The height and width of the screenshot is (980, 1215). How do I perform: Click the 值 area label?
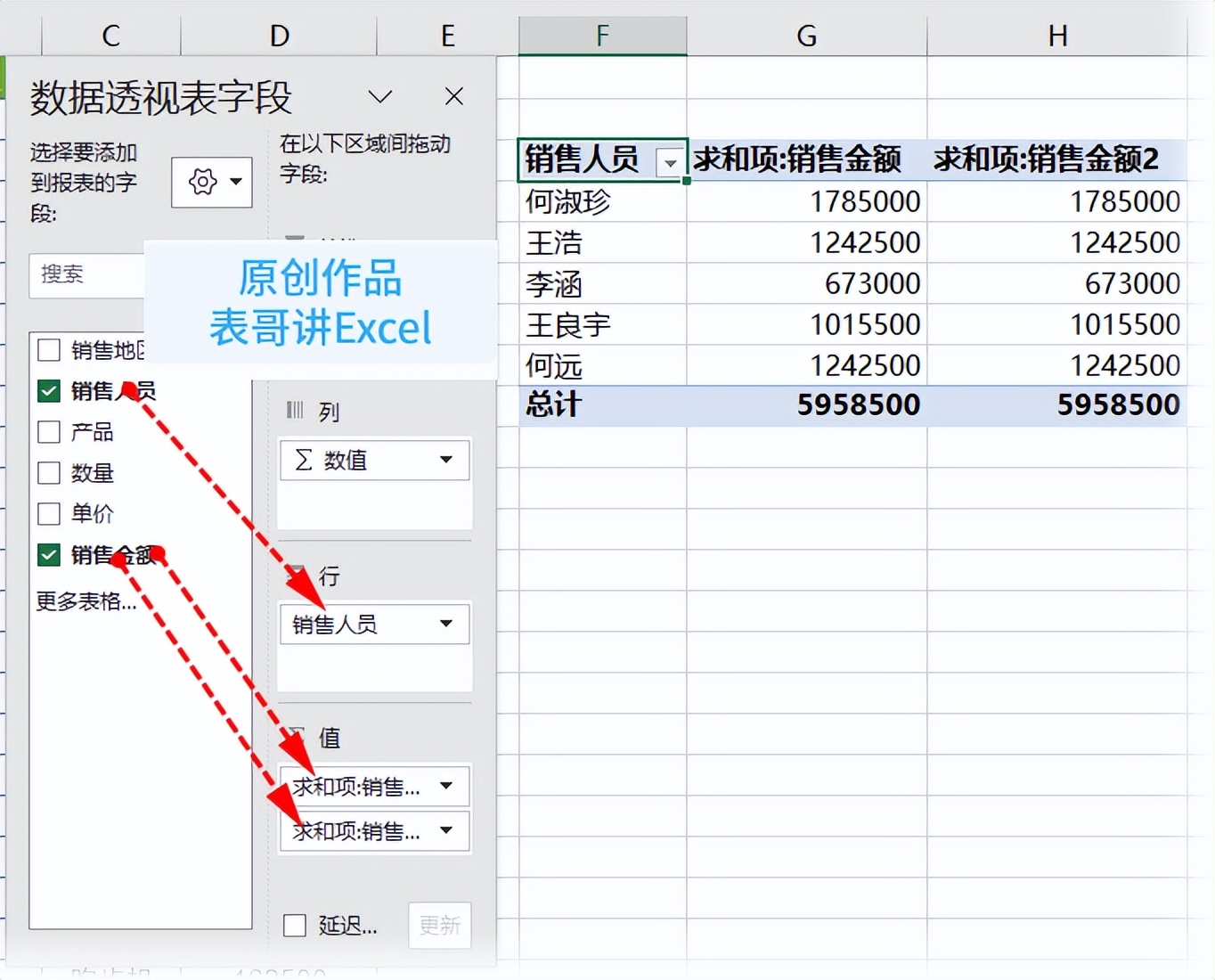click(330, 738)
